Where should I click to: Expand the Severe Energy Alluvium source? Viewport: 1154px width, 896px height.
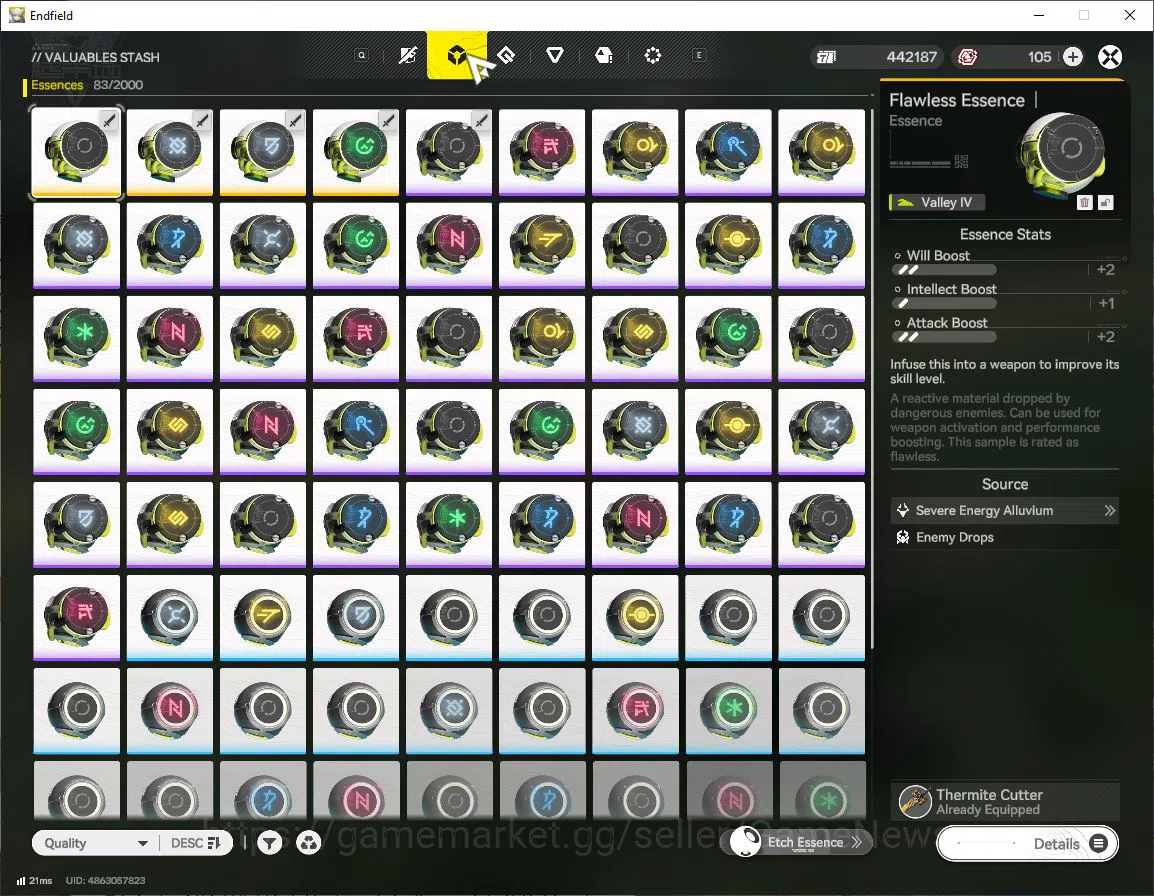coord(1005,510)
